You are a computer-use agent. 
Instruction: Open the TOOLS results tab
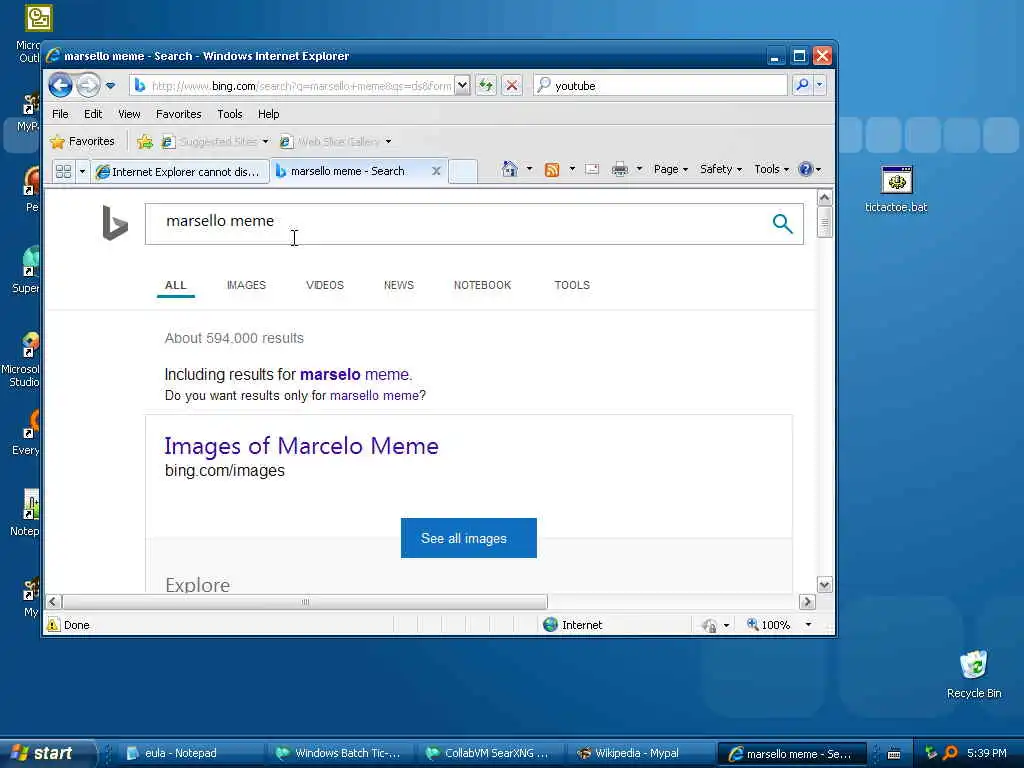click(x=572, y=285)
